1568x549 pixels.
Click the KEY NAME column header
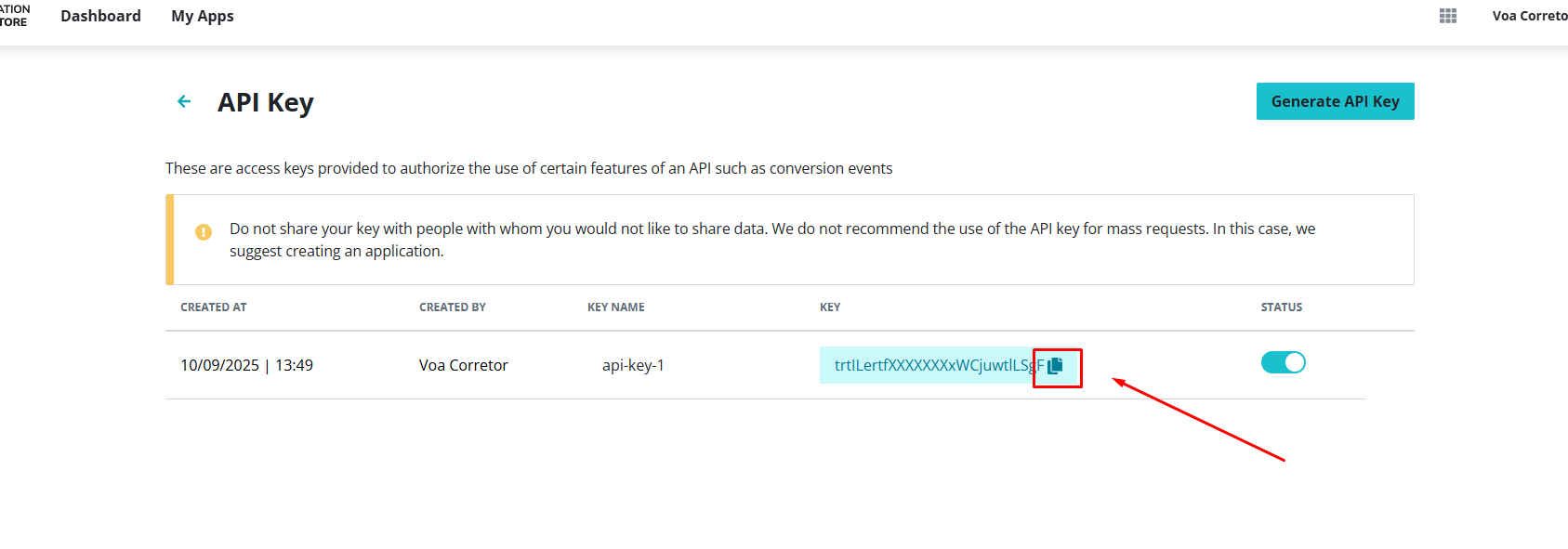pyautogui.click(x=615, y=307)
